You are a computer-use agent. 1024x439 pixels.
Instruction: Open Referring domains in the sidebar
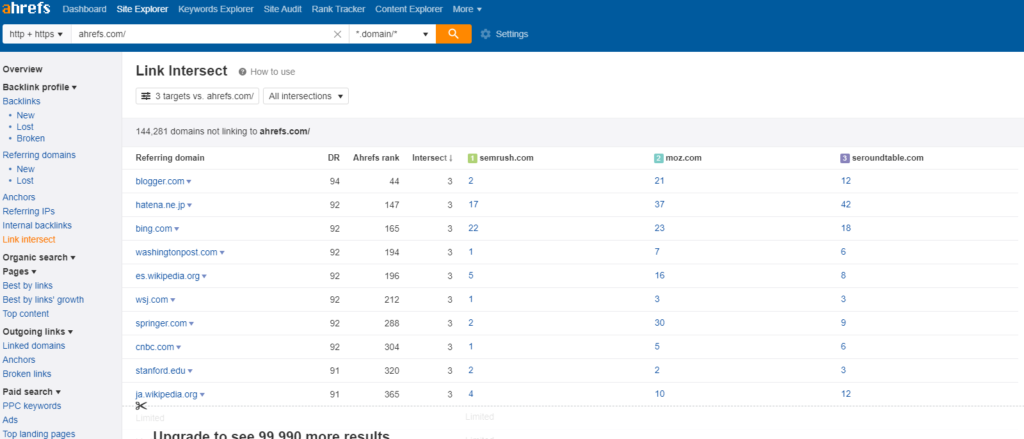39,155
